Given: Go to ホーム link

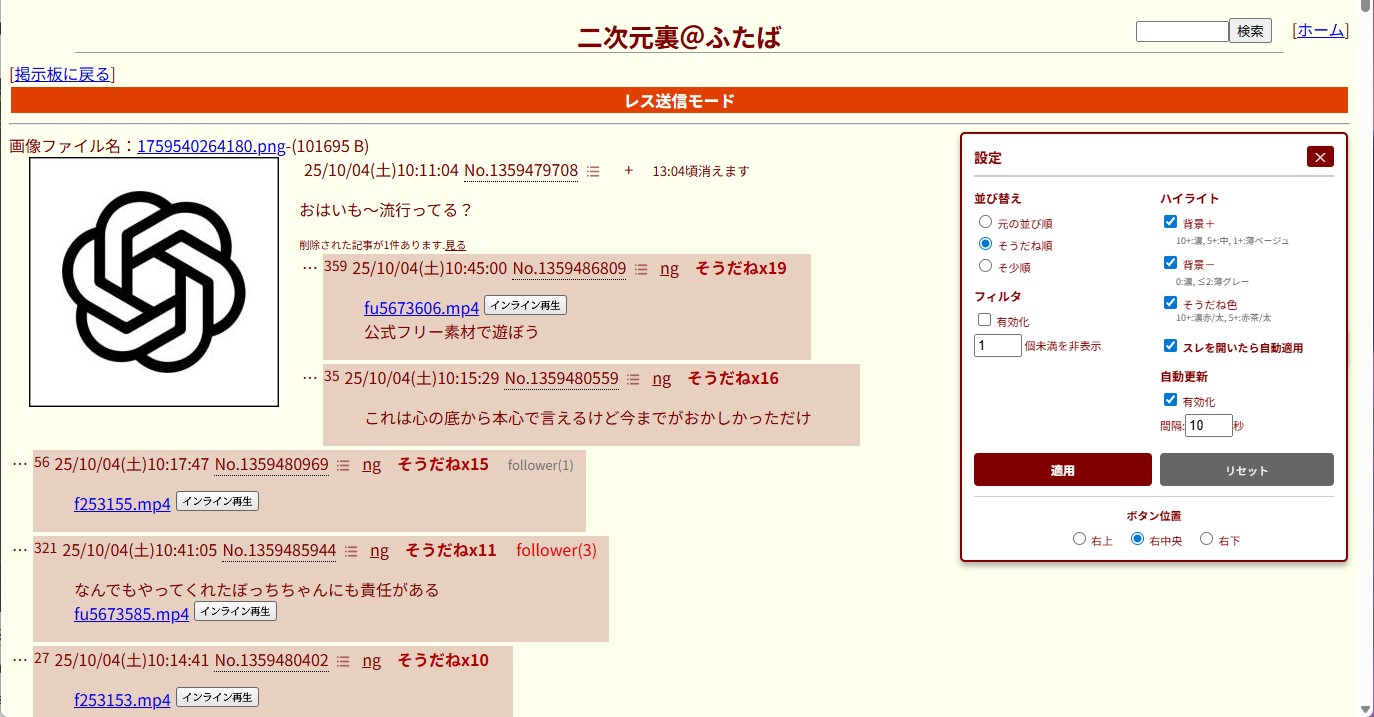Looking at the screenshot, I should tap(1320, 30).
